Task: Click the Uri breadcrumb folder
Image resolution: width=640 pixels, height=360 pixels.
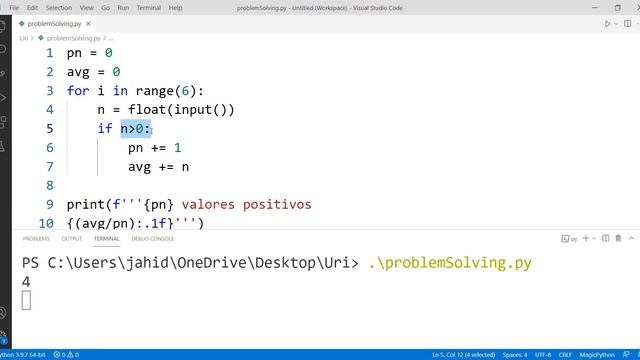Action: [24, 38]
